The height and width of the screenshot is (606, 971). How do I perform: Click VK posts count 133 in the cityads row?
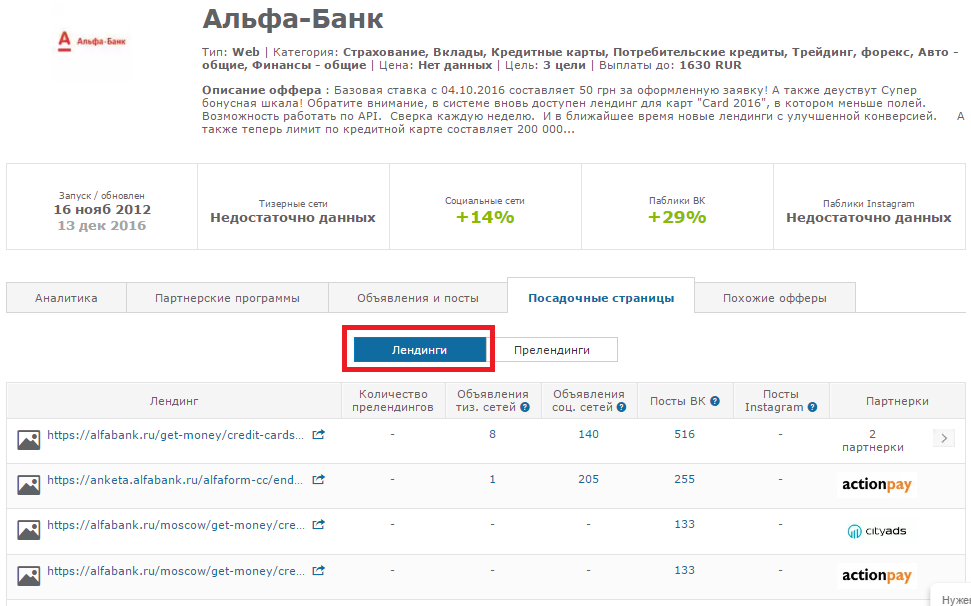(x=684, y=524)
